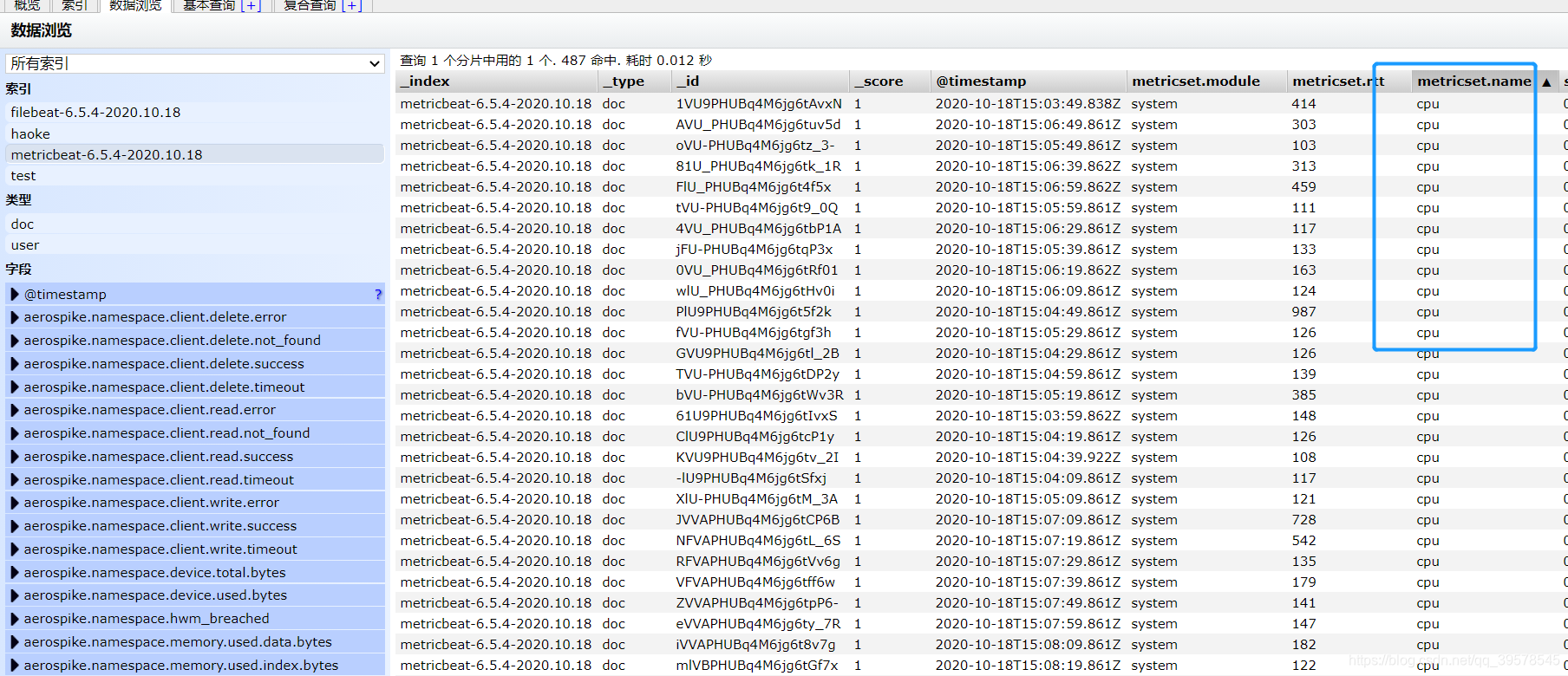Open document JVVAPHUBq4M6jg6tCP6B
This screenshot has height=676, width=1568.
758,519
